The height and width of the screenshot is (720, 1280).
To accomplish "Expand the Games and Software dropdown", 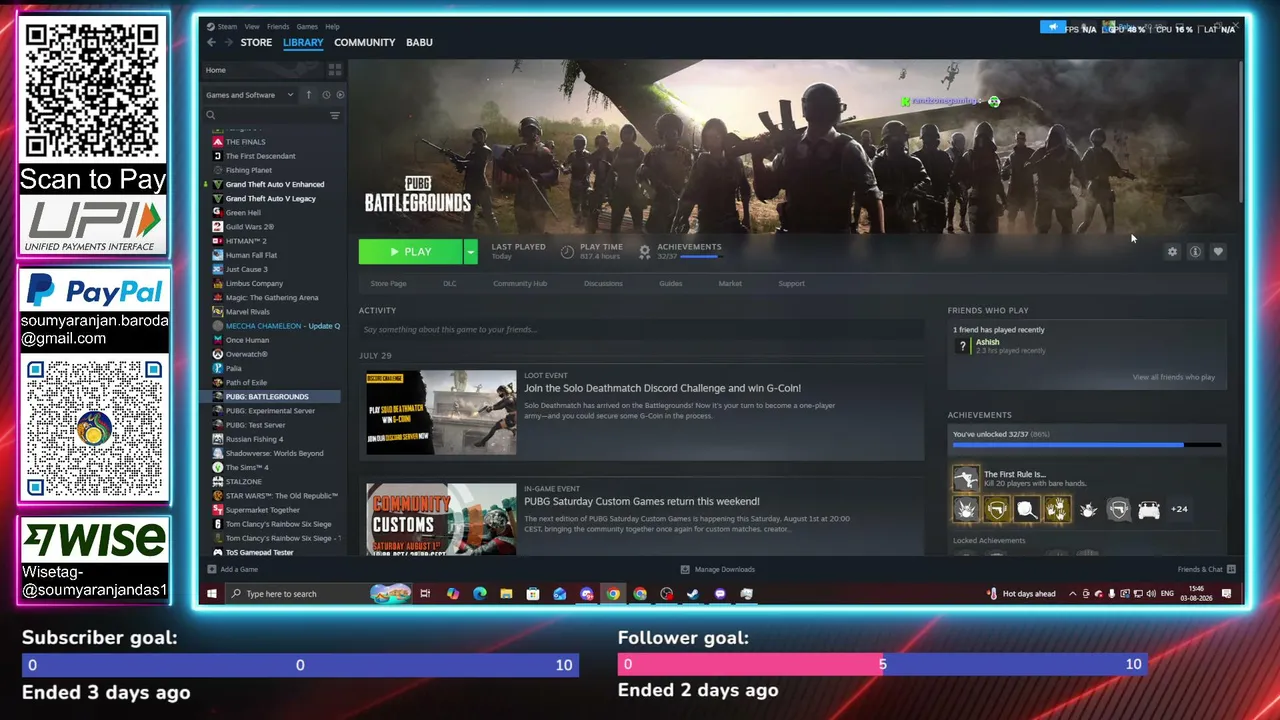I will pos(250,95).
